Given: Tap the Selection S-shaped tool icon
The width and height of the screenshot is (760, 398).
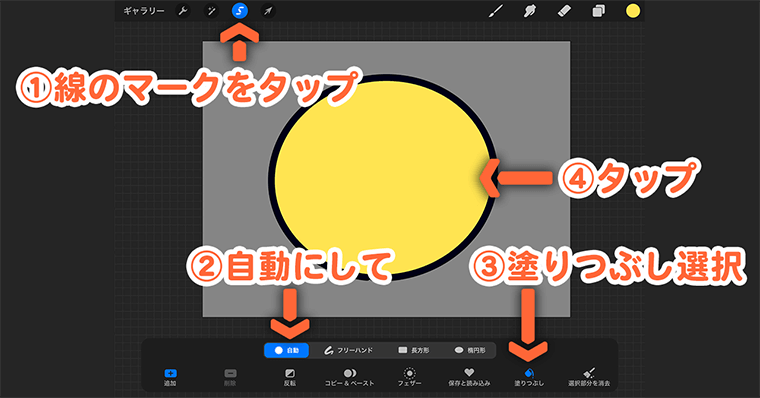Looking at the screenshot, I should (239, 11).
